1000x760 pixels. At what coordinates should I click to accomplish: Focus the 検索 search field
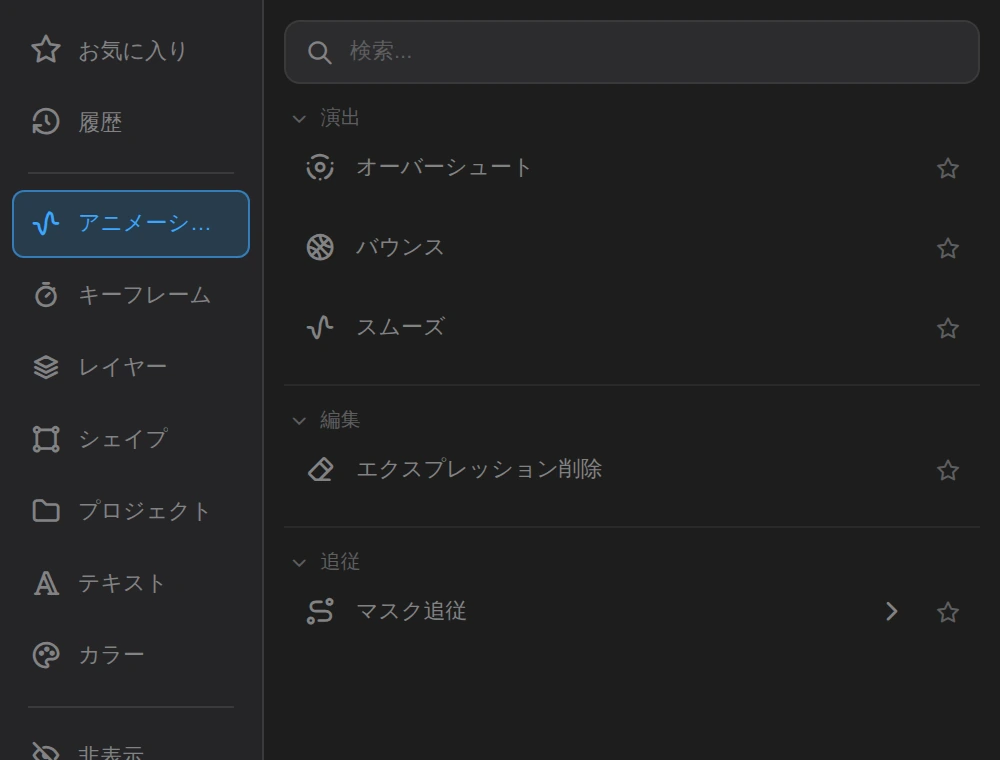[631, 52]
